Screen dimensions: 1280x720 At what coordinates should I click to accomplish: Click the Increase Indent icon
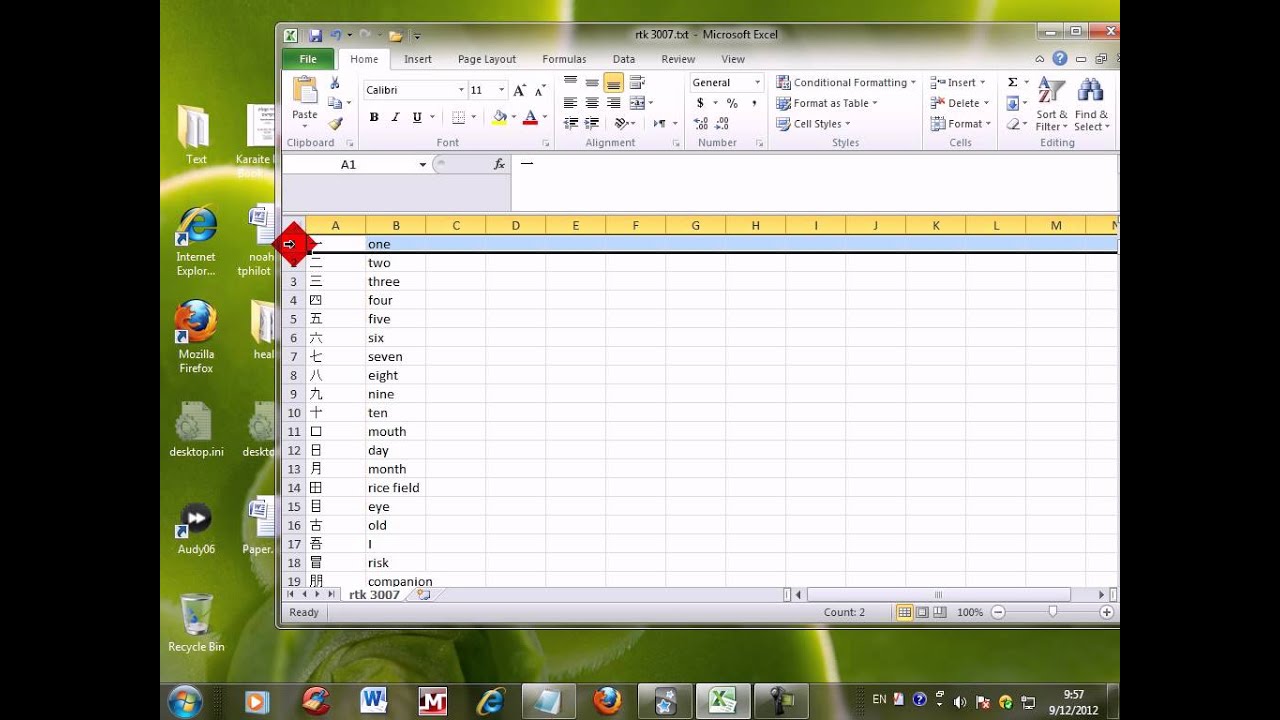click(x=592, y=124)
